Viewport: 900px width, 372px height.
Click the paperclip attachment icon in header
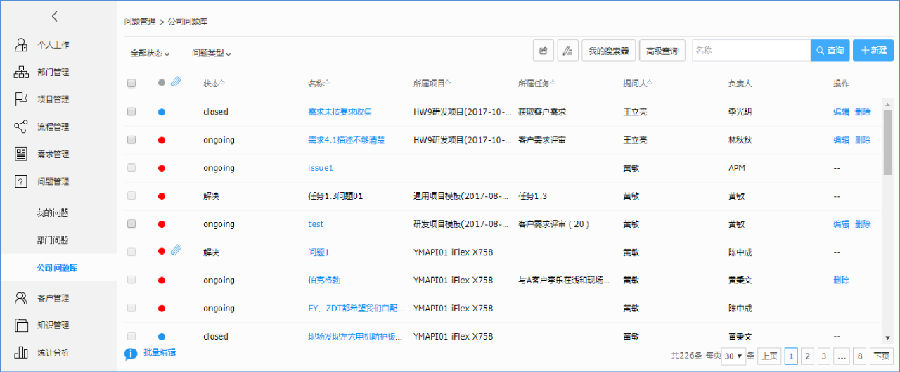176,83
